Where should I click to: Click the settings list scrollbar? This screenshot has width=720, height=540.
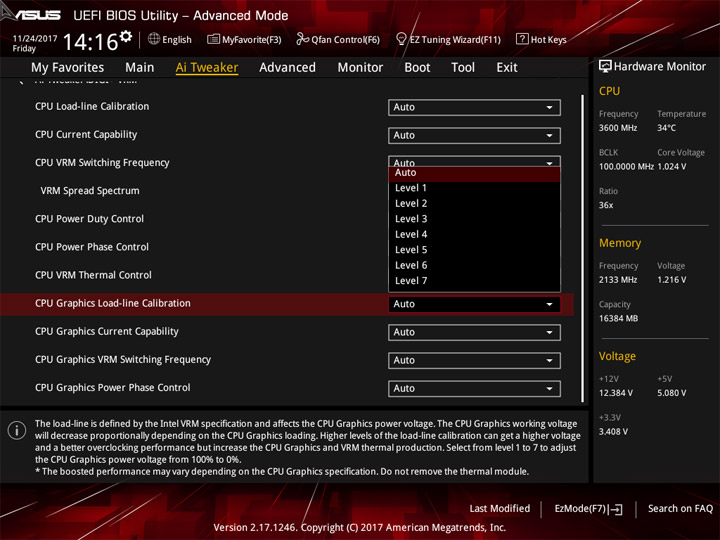(582, 248)
